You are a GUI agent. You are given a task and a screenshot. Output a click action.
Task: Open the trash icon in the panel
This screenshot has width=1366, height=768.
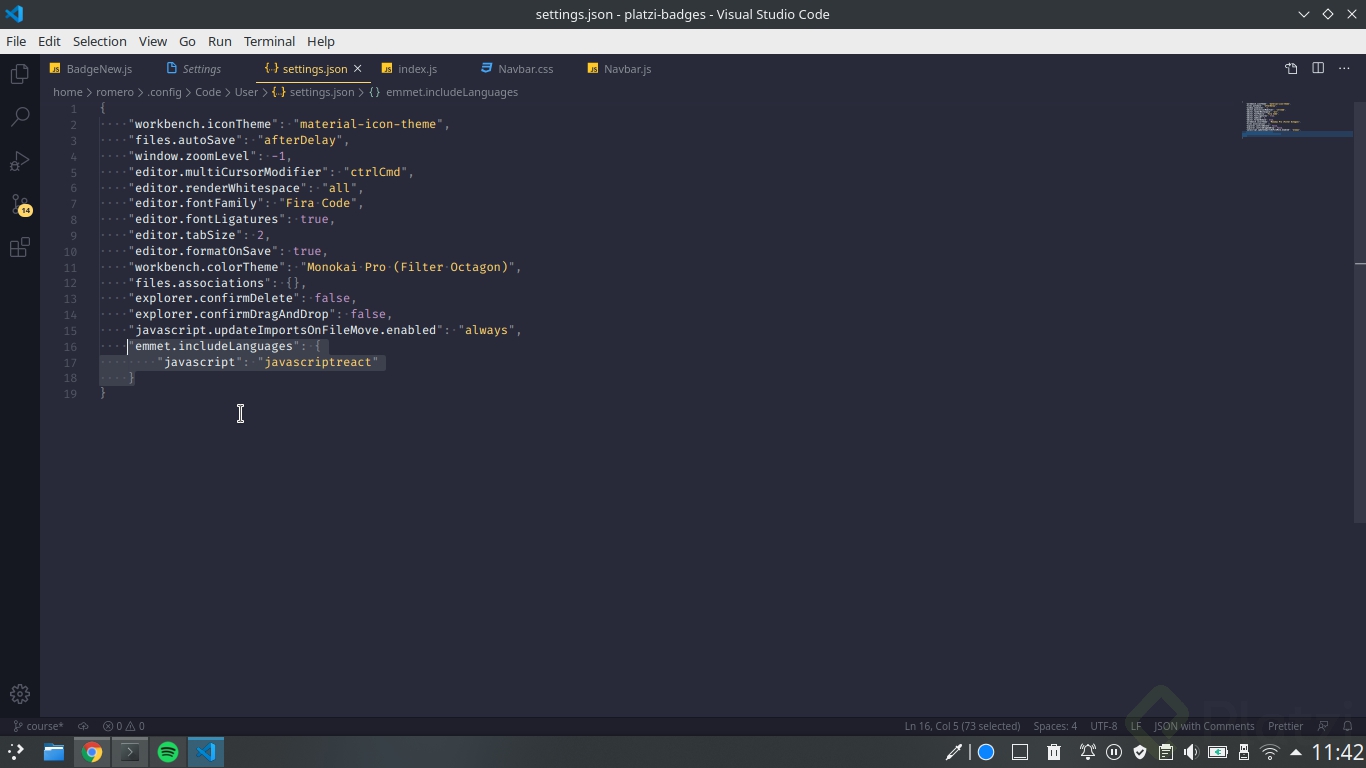[x=1054, y=752]
